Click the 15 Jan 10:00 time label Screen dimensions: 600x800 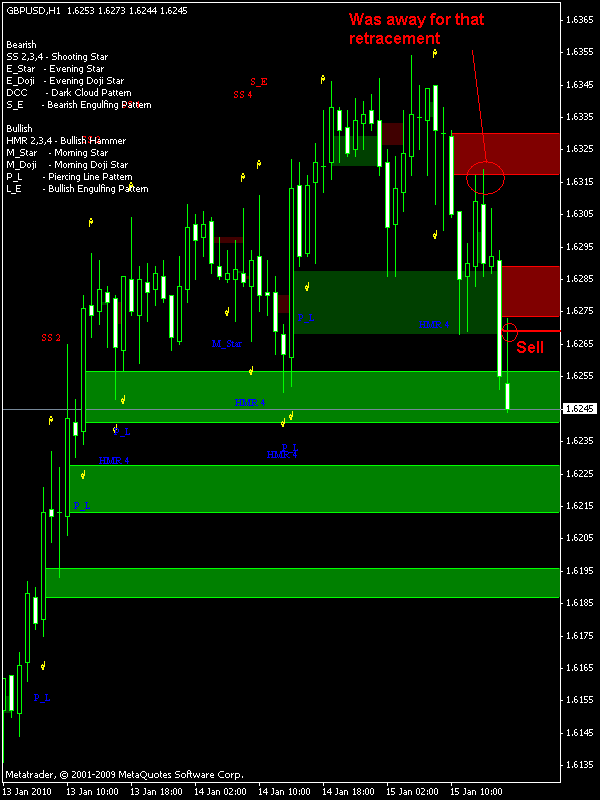pyautogui.click(x=477, y=791)
